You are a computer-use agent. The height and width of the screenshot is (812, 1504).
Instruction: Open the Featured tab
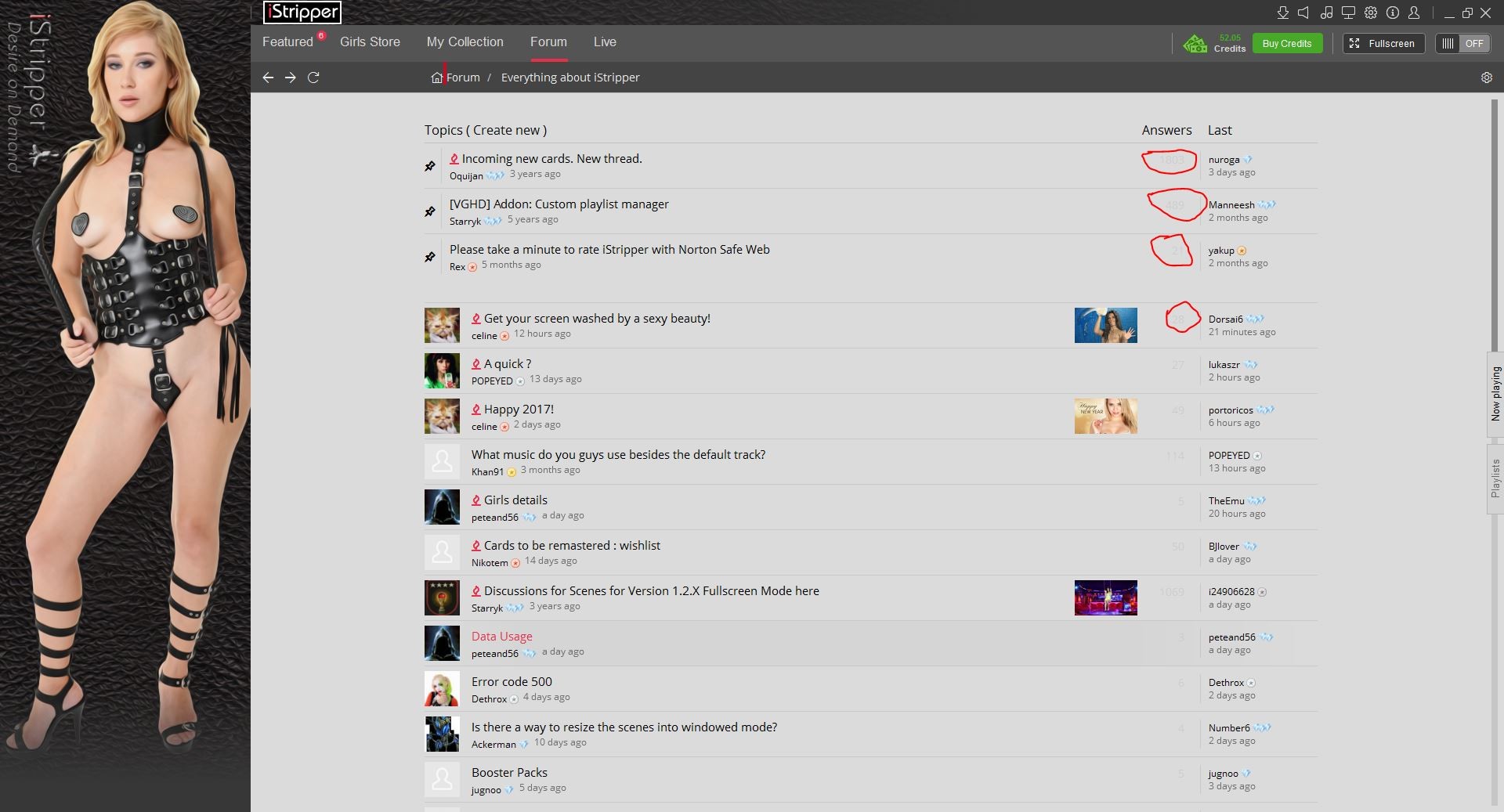(x=287, y=42)
